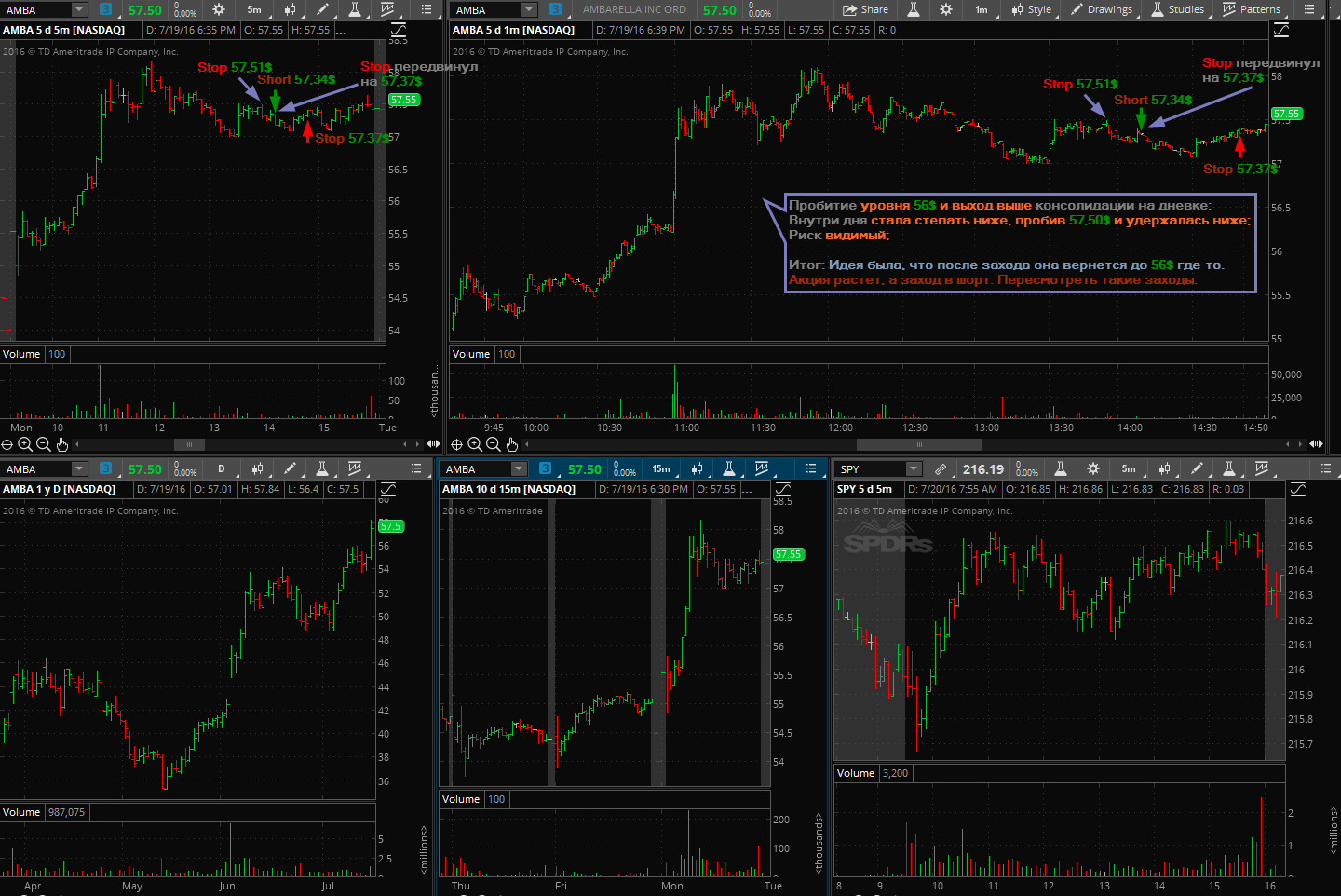Open patterns icon in daily chart

(x=355, y=468)
